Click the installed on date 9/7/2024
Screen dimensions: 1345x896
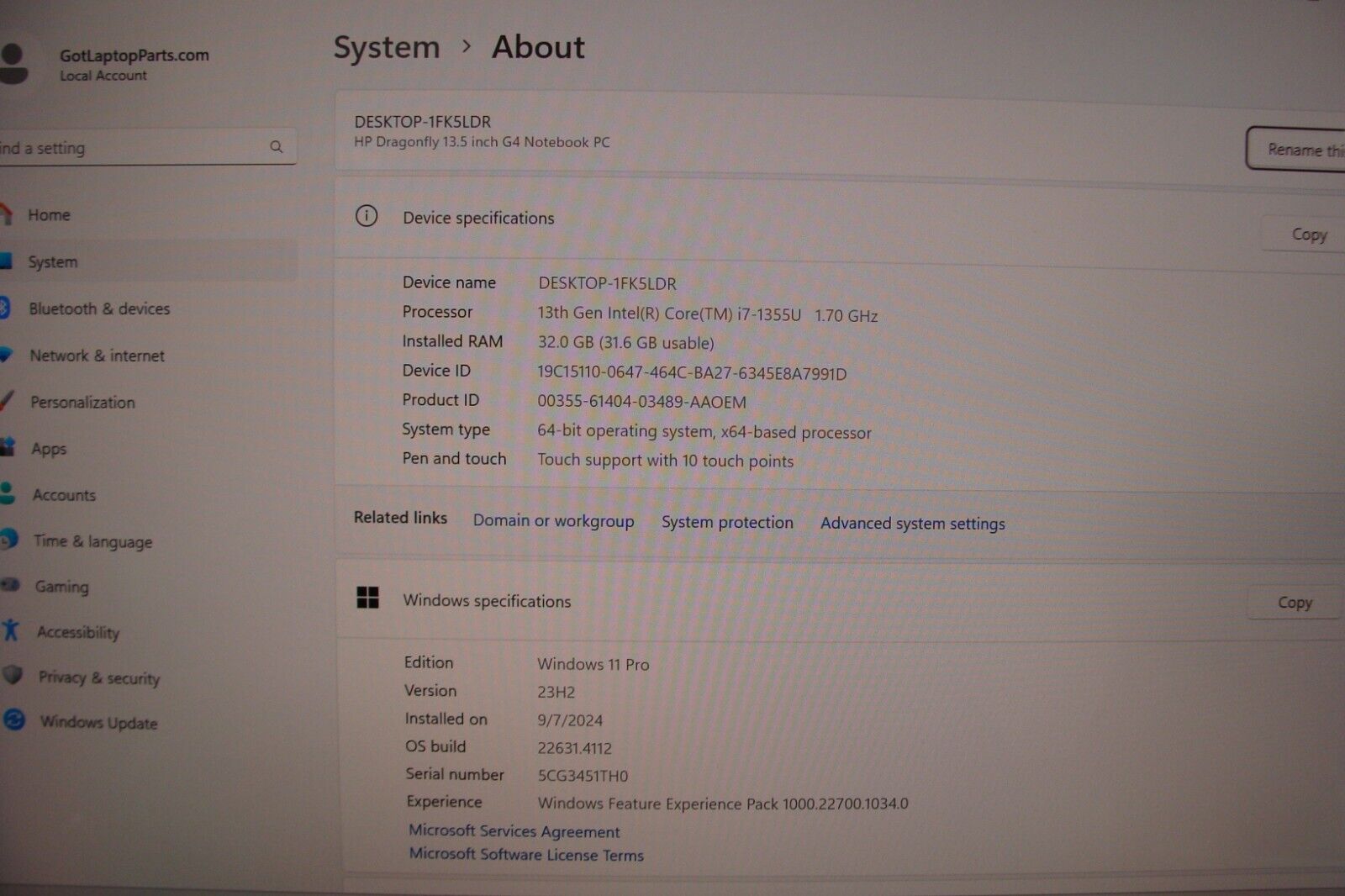[570, 720]
